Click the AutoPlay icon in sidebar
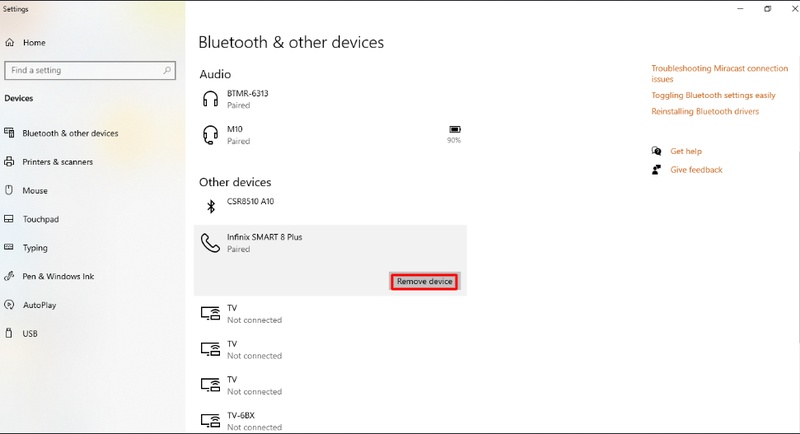The height and width of the screenshot is (434, 800). pos(9,305)
